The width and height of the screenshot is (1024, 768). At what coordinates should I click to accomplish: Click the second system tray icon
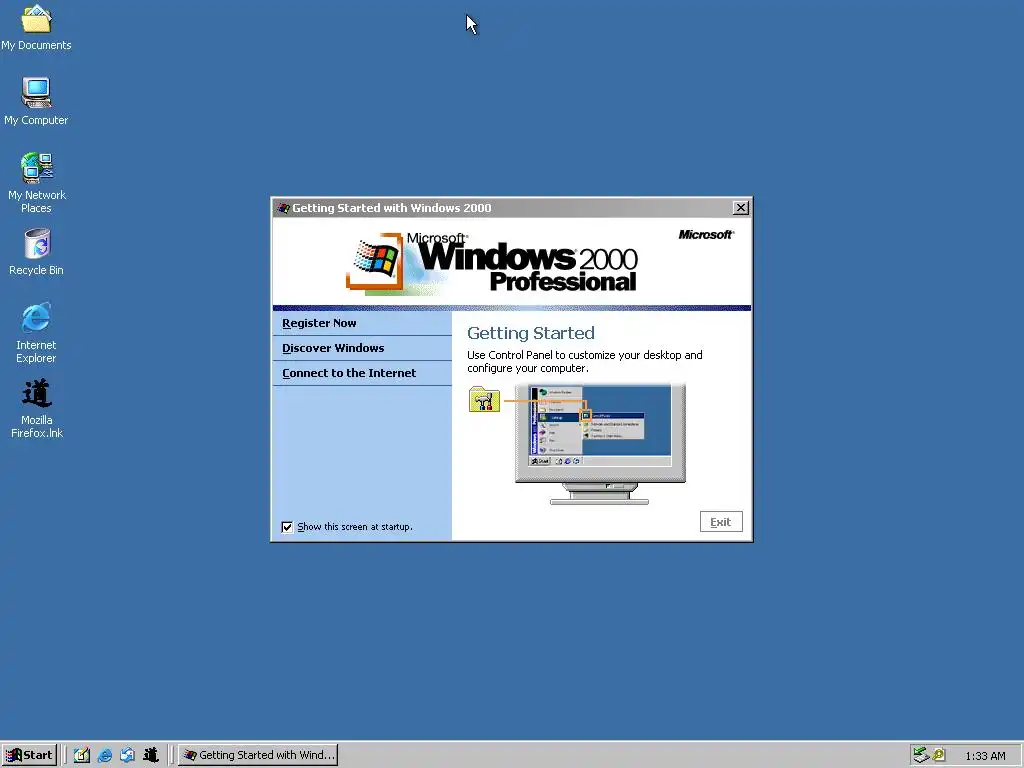point(939,755)
